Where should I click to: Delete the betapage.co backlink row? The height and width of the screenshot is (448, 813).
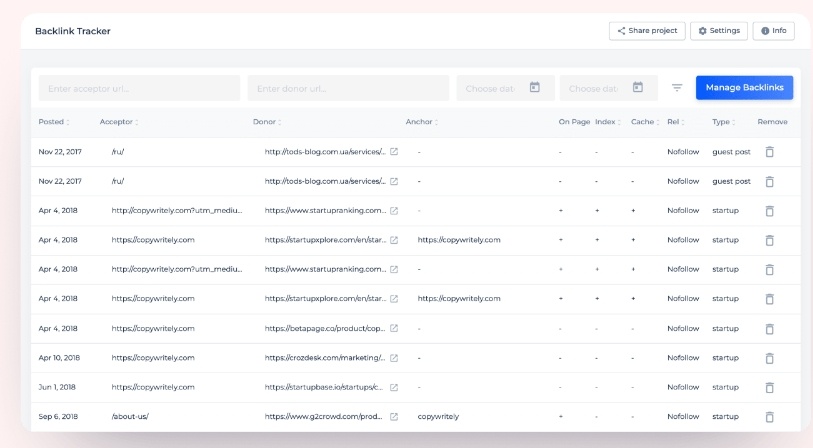[x=769, y=329]
